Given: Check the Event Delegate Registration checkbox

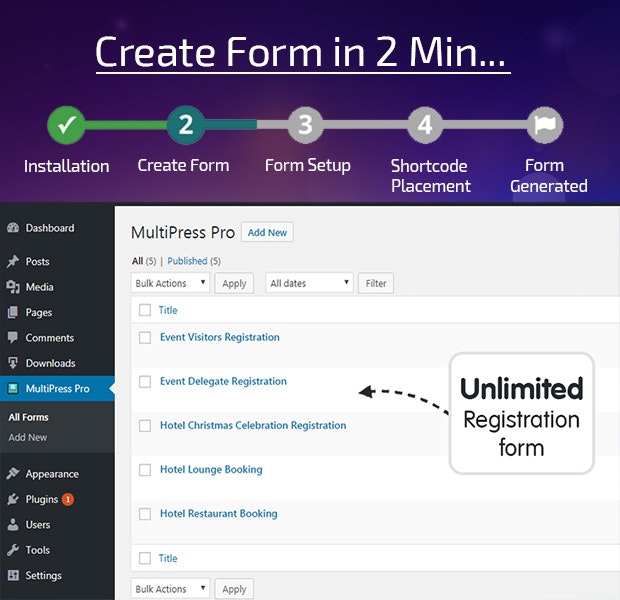Looking at the screenshot, I should pos(145,382).
